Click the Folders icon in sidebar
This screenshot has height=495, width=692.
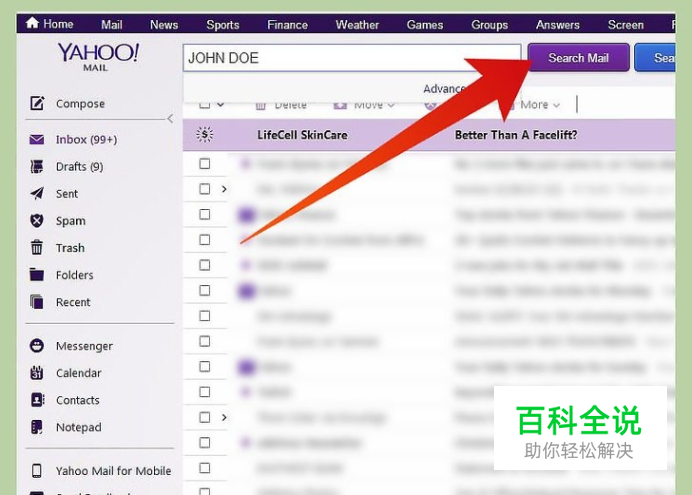point(37,274)
